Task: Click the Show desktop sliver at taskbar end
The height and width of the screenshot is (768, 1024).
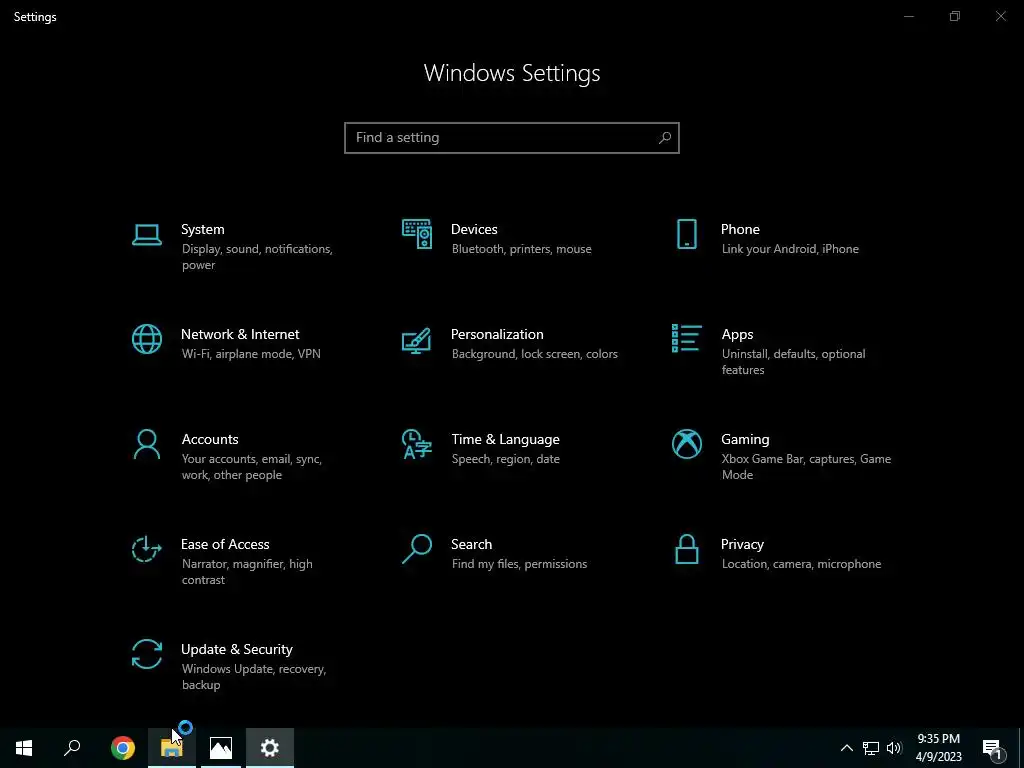Action: tap(1021, 748)
